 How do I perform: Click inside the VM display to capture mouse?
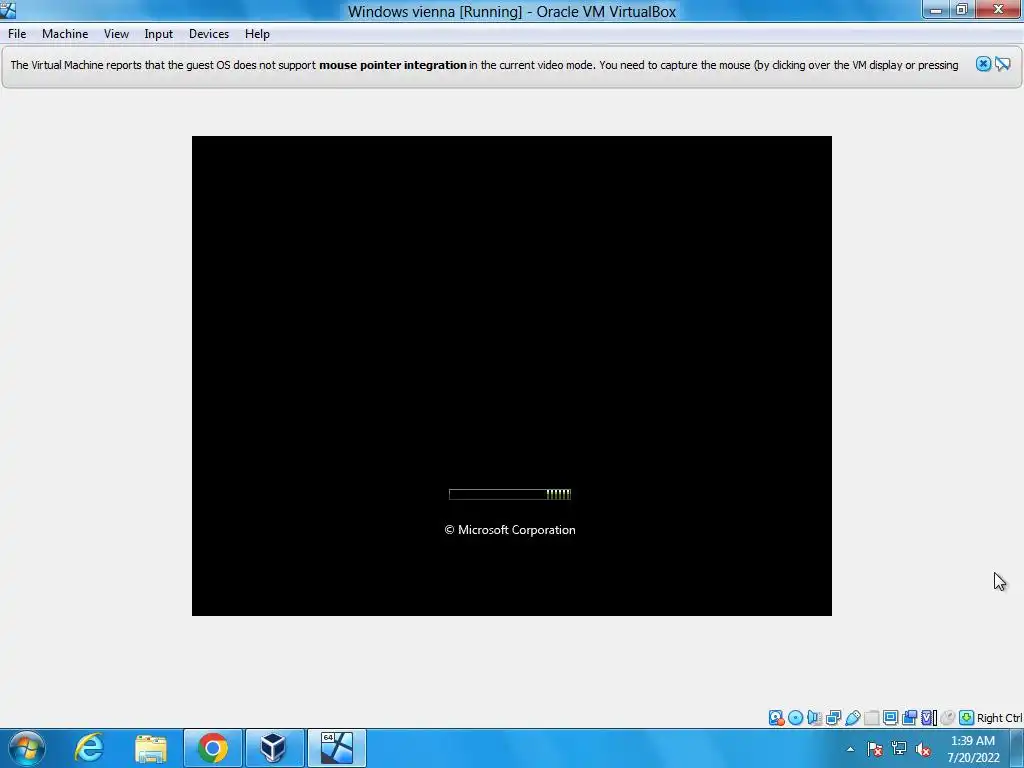point(511,376)
